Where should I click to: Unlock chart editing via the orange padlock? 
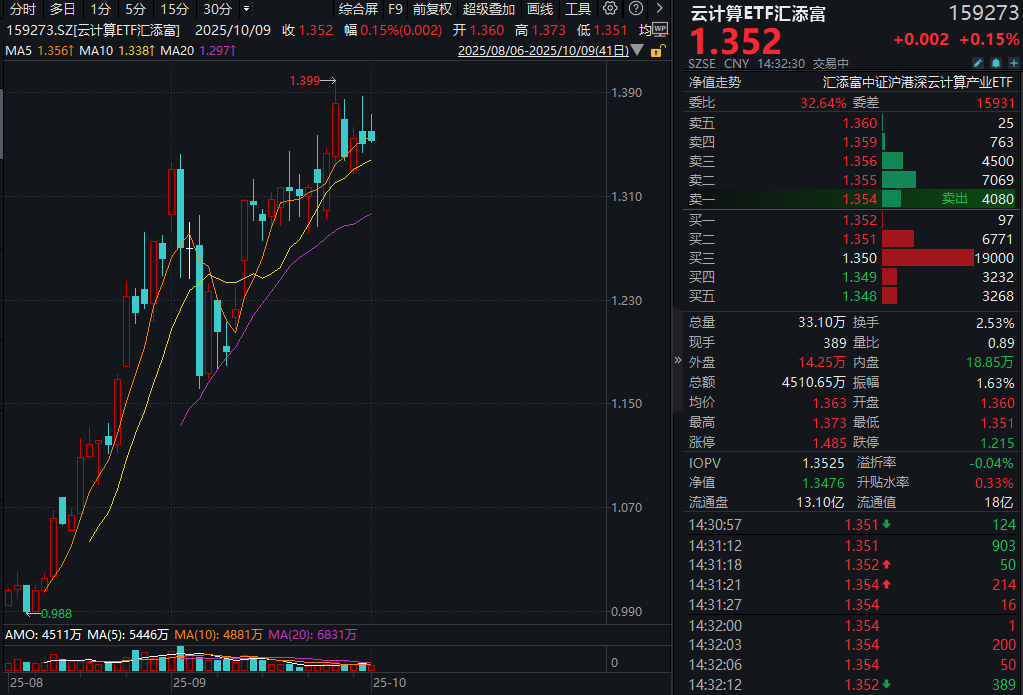656,51
